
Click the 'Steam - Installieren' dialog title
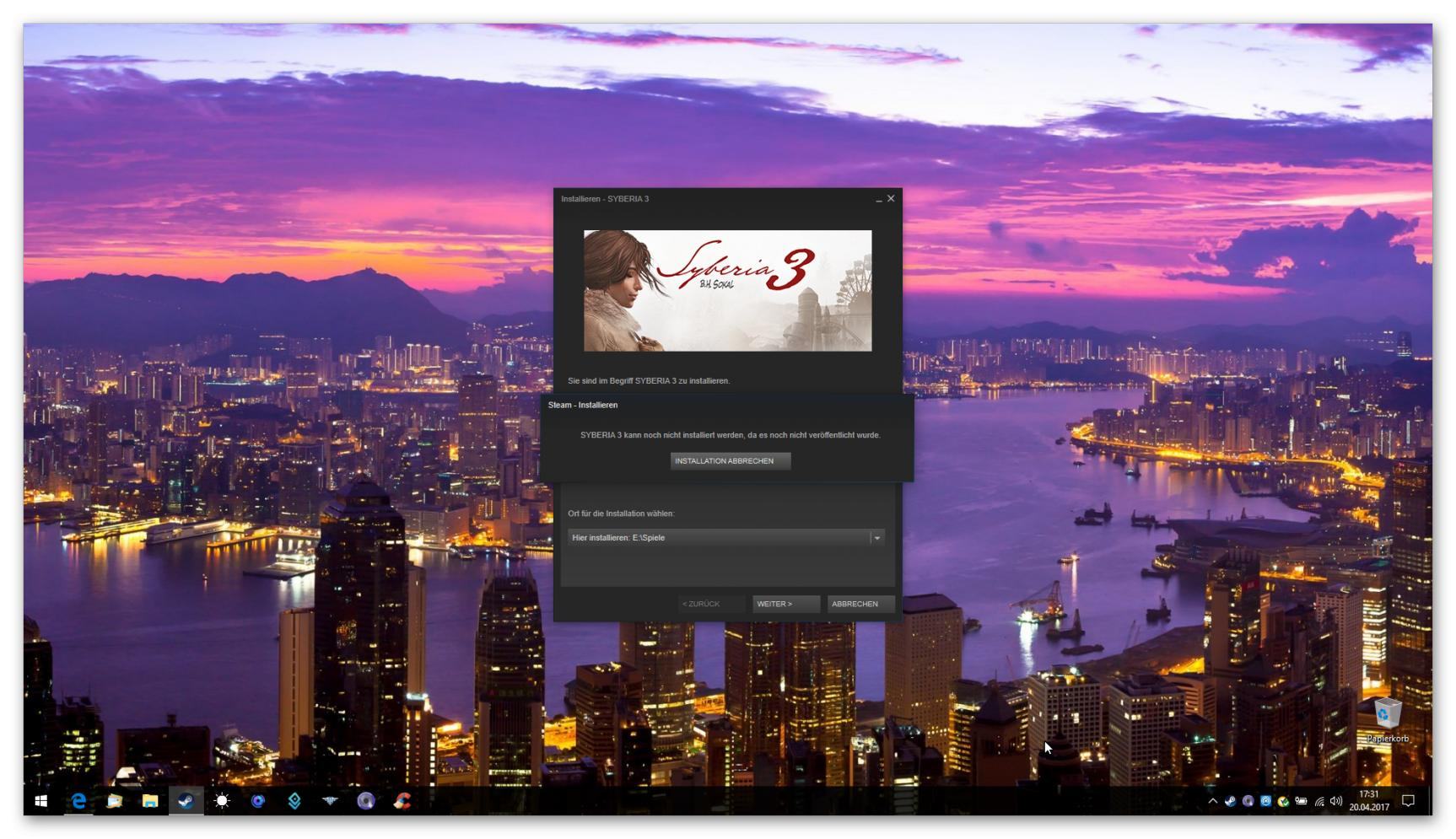pyautogui.click(x=583, y=406)
